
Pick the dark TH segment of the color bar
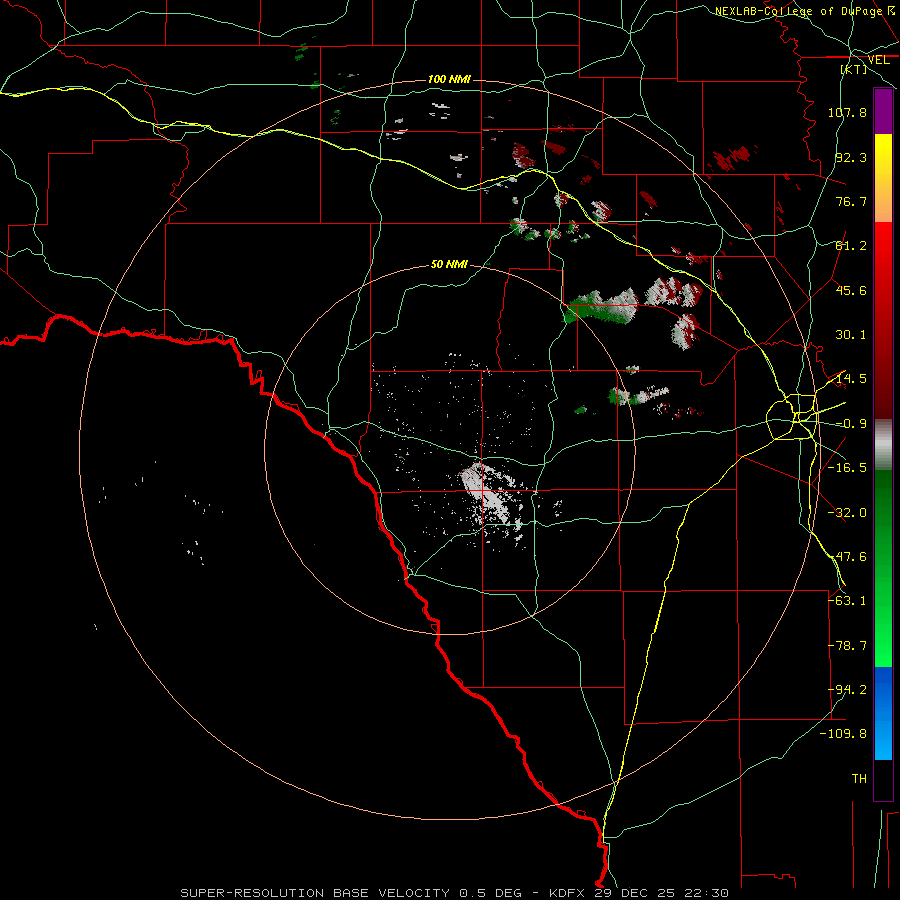(x=883, y=779)
